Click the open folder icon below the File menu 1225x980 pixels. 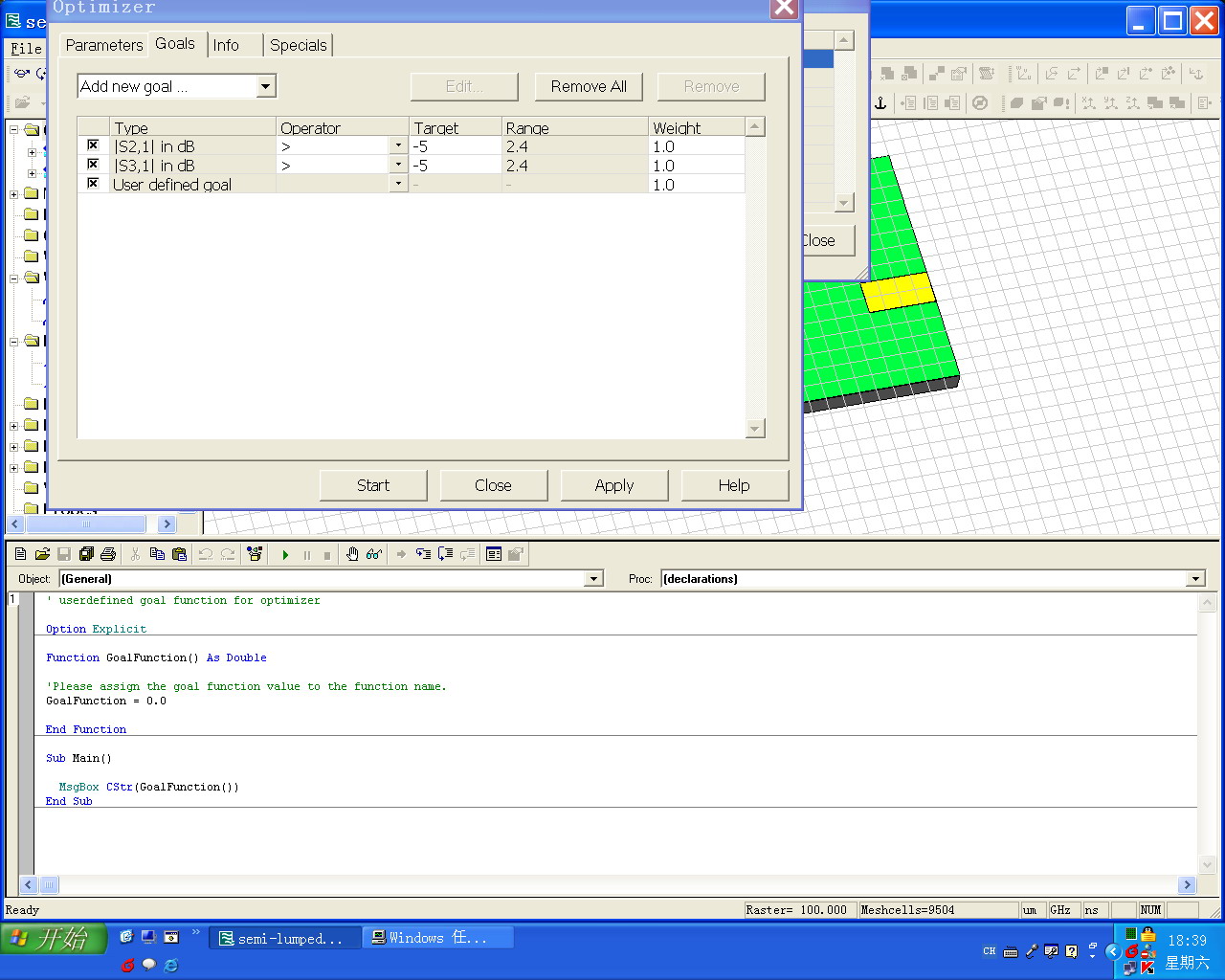click(x=22, y=102)
